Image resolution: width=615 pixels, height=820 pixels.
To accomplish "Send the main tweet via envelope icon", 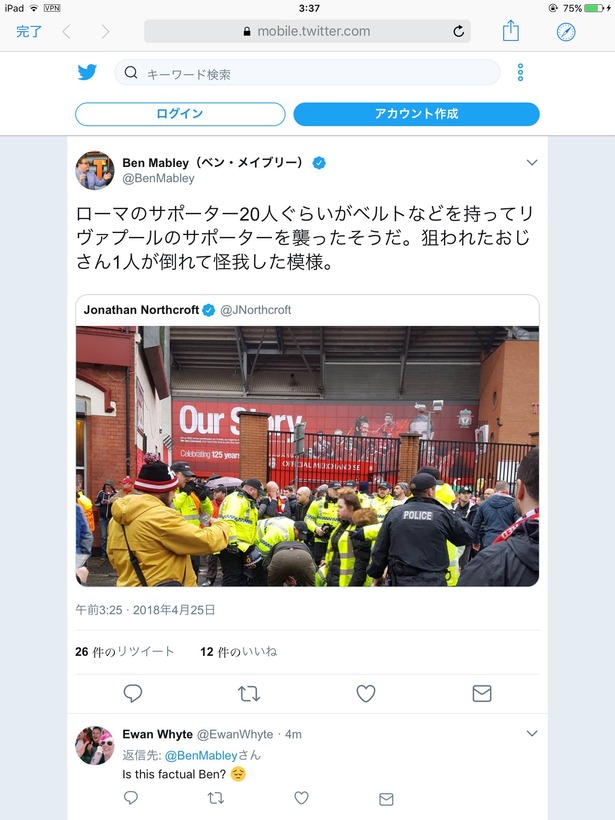I will 482,693.
